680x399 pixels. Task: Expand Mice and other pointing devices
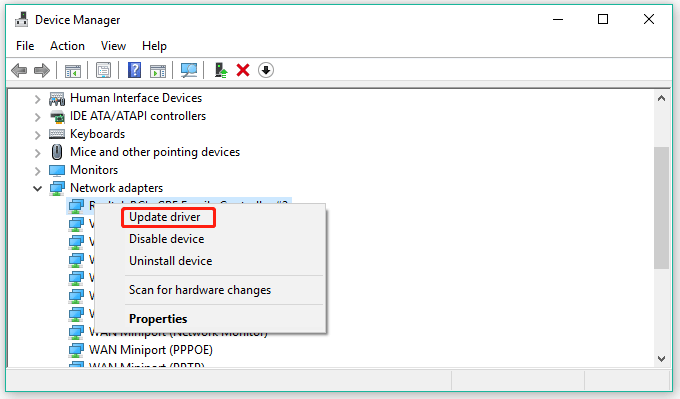(x=38, y=153)
